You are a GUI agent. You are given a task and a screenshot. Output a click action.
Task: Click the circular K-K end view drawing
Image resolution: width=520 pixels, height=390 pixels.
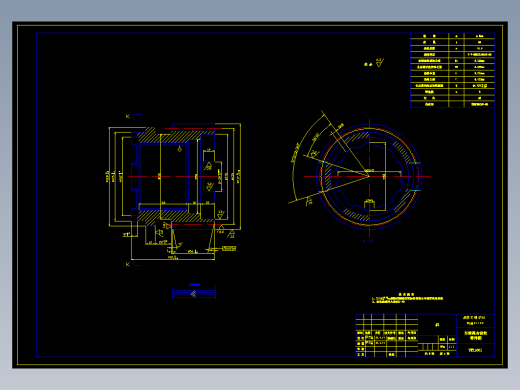pos(369,177)
